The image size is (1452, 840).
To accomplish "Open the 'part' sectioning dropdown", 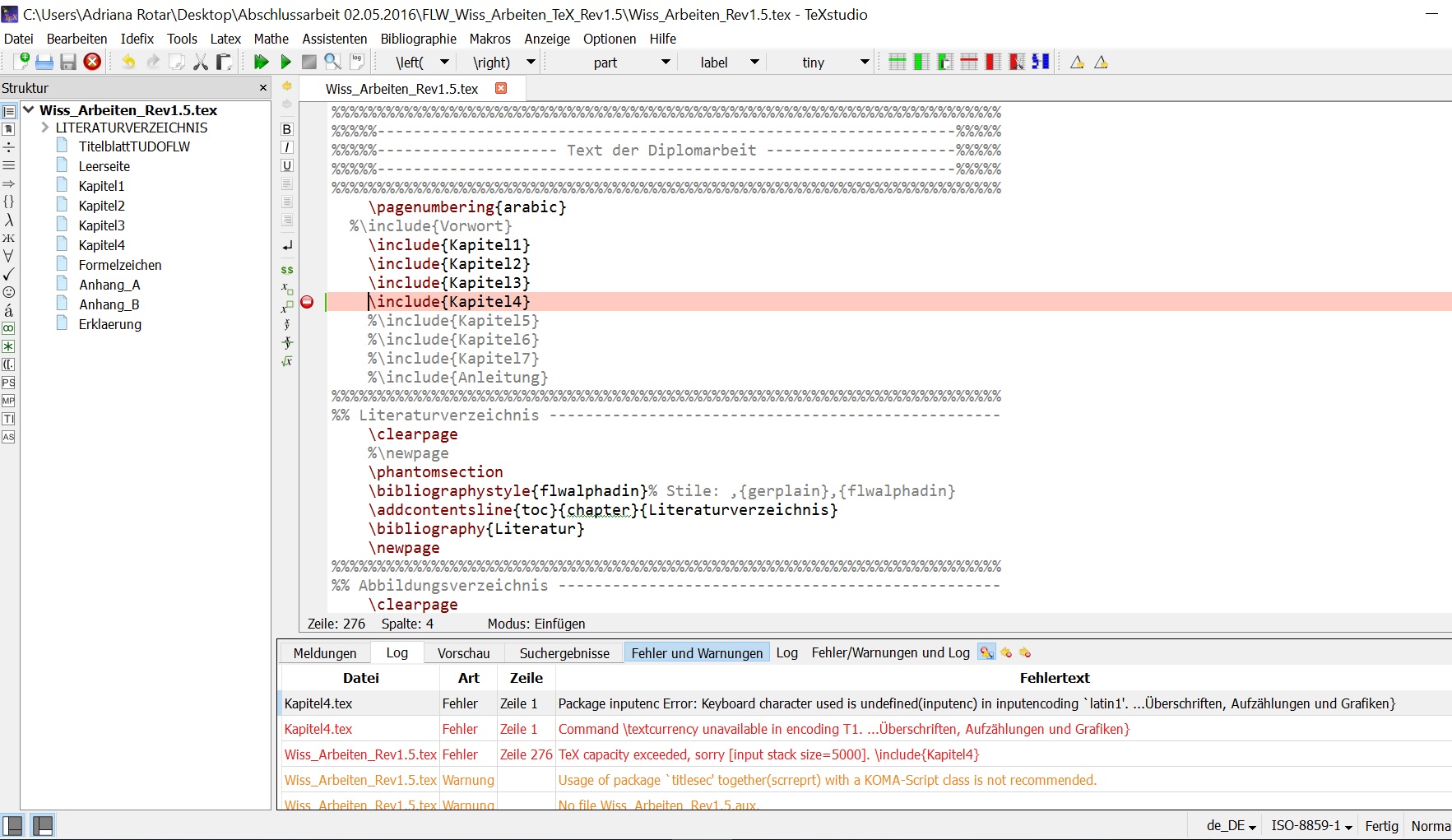I will click(x=666, y=62).
